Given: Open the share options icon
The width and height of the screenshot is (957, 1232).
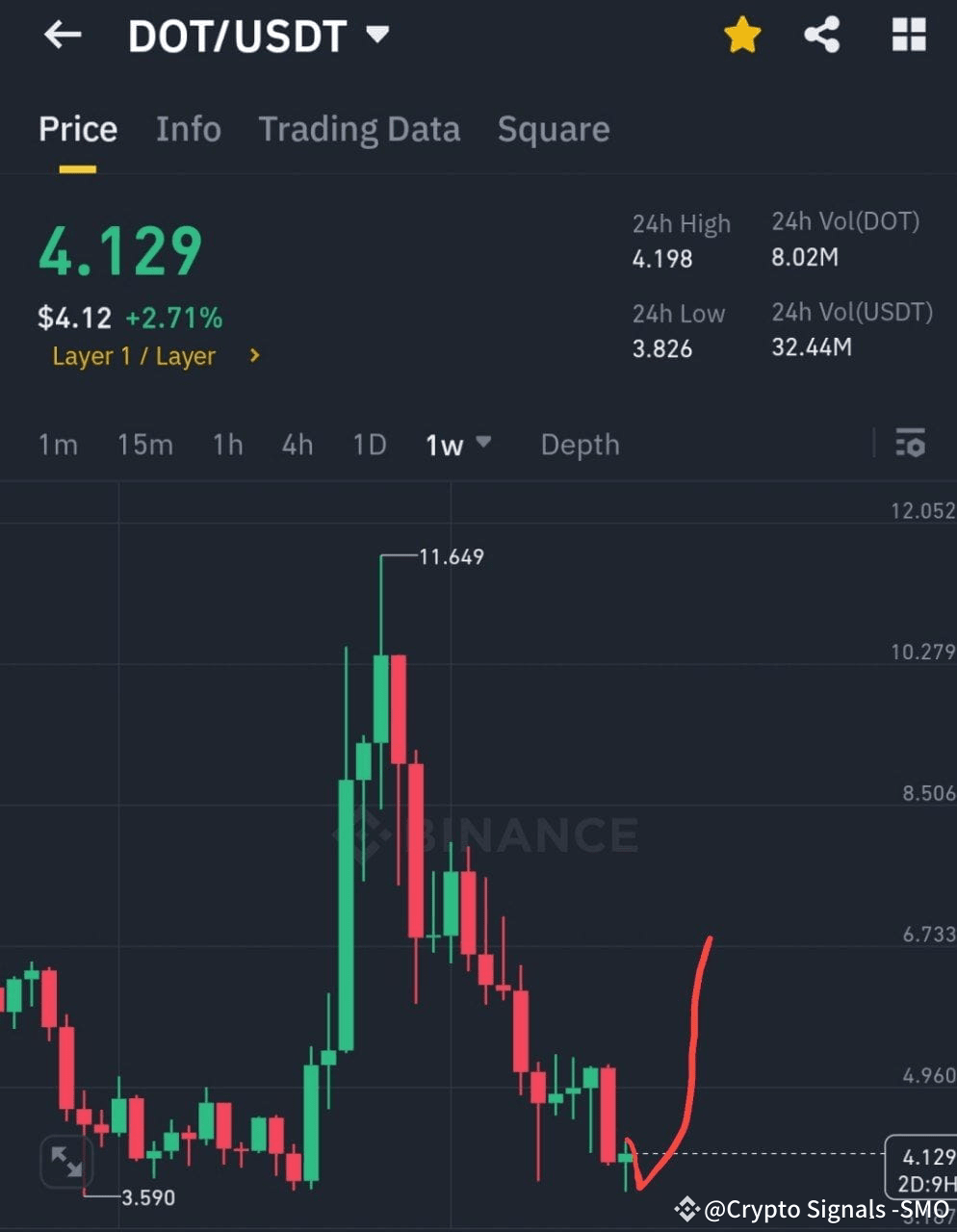Looking at the screenshot, I should pos(822,34).
